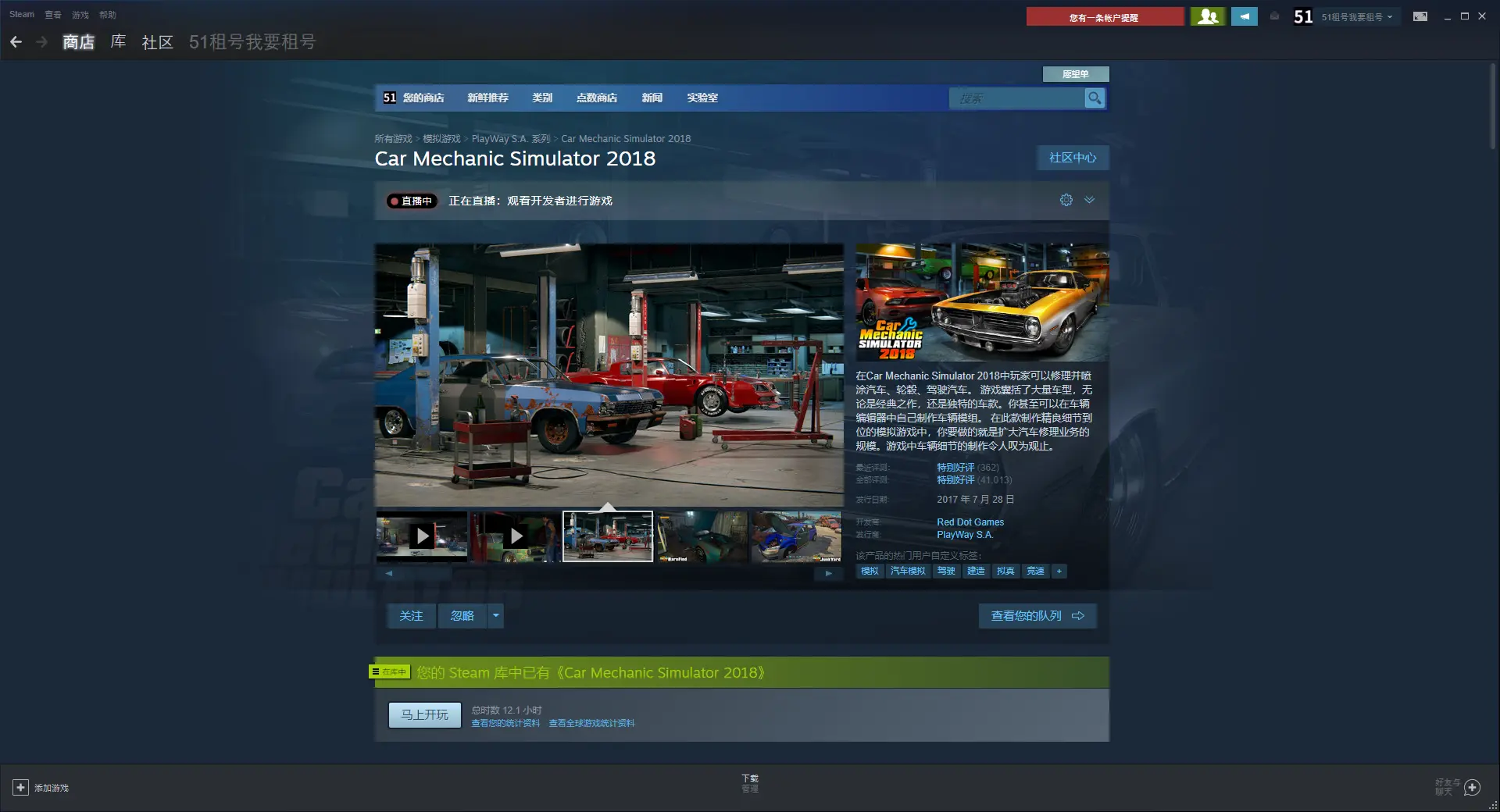Open 实验室 in store nav
Viewport: 1500px width, 812px height.
tap(702, 98)
